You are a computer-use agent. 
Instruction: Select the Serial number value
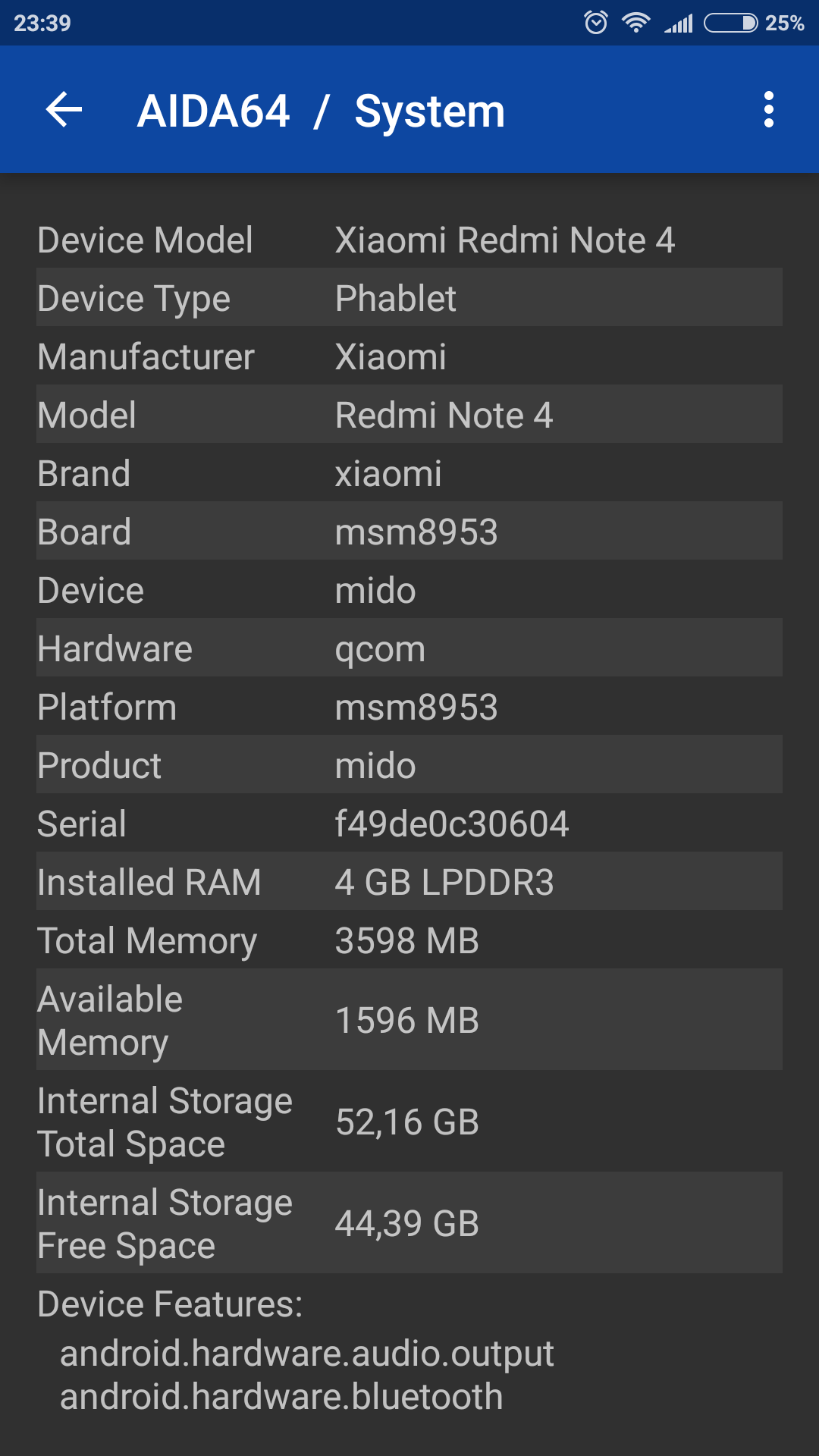click(x=452, y=824)
